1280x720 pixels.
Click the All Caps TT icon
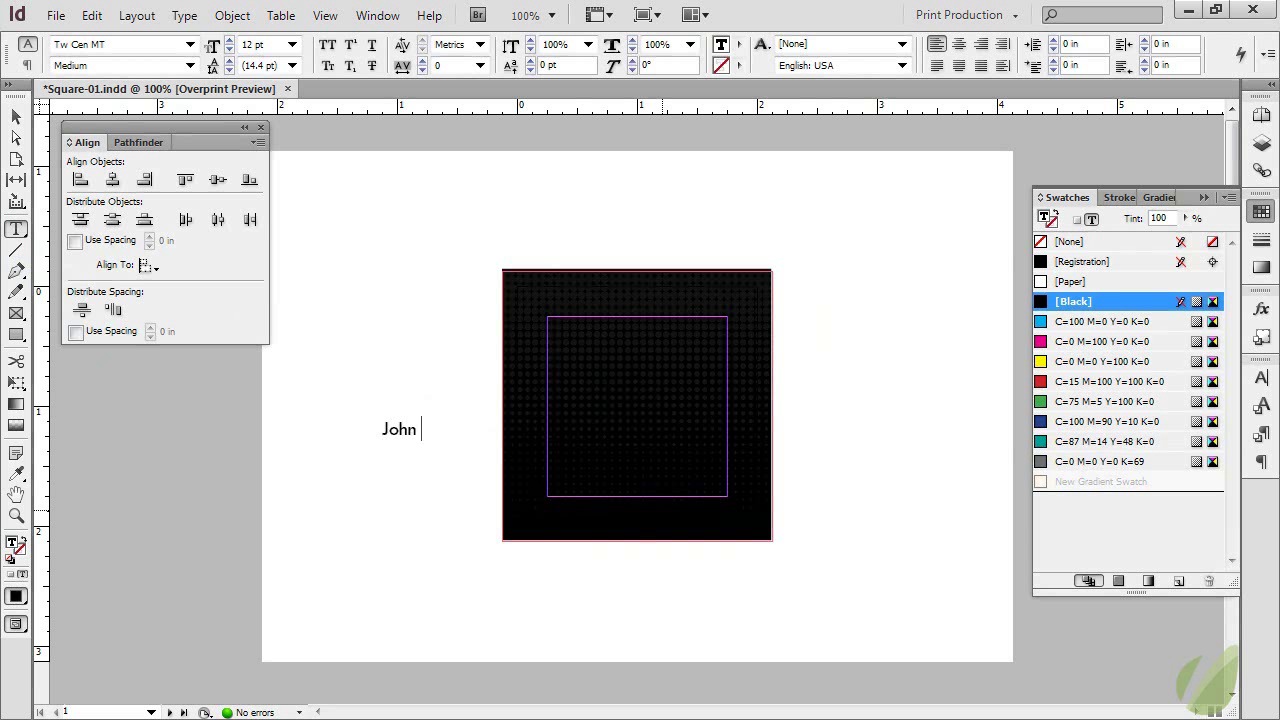328,45
